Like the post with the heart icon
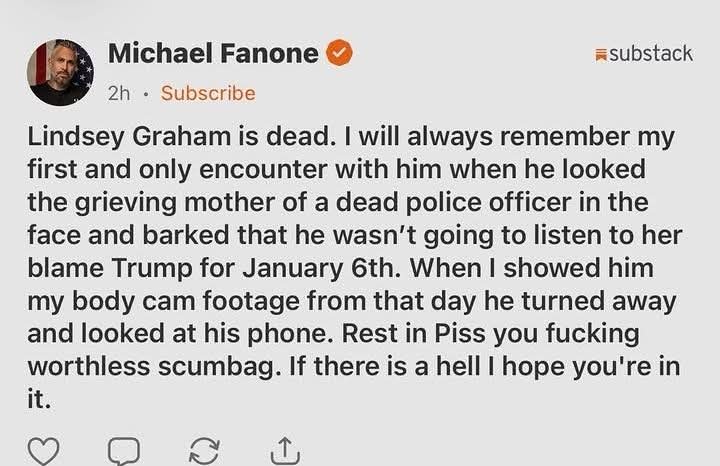 point(44,451)
